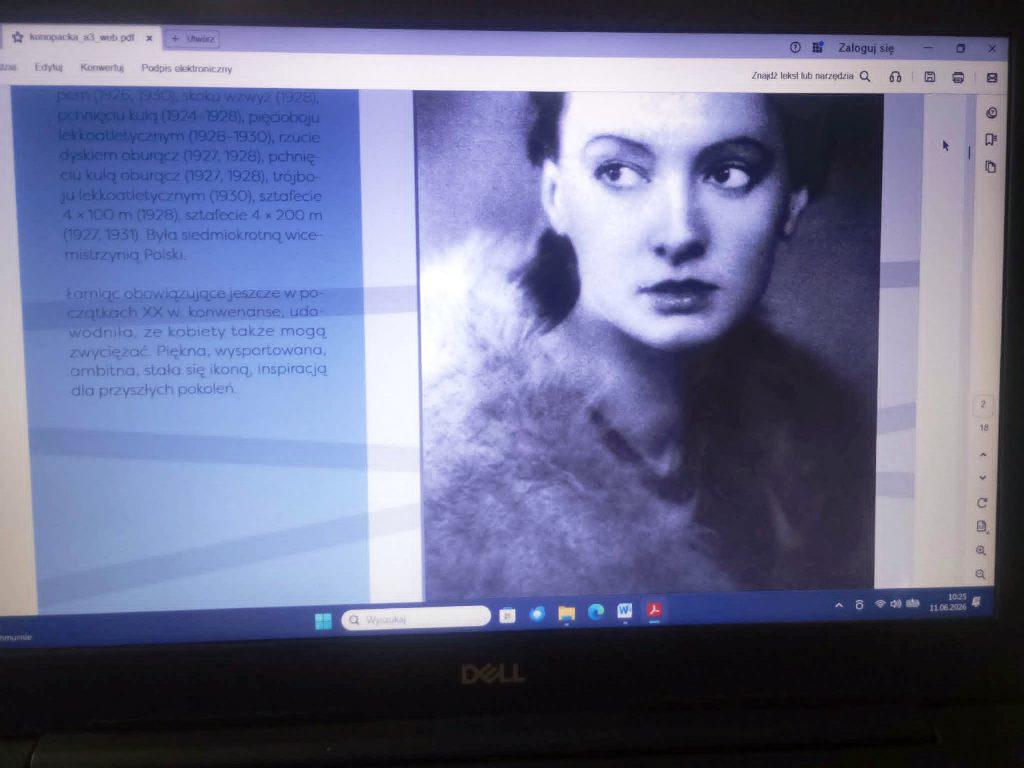The height and width of the screenshot is (768, 1024).
Task: Click the text 'dla przyszłych pokoleń'
Action: click(x=153, y=390)
